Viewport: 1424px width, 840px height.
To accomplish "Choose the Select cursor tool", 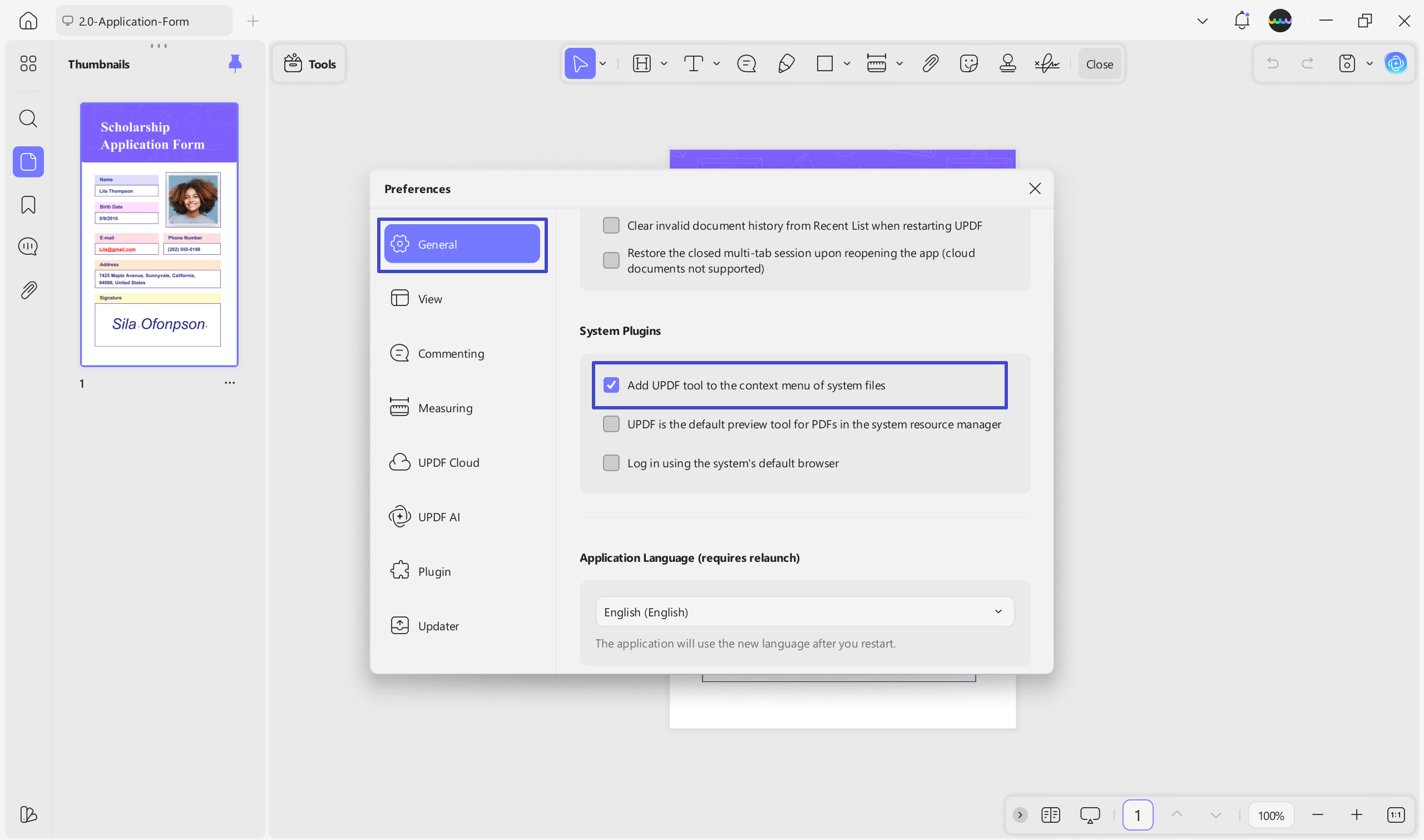I will [580, 63].
